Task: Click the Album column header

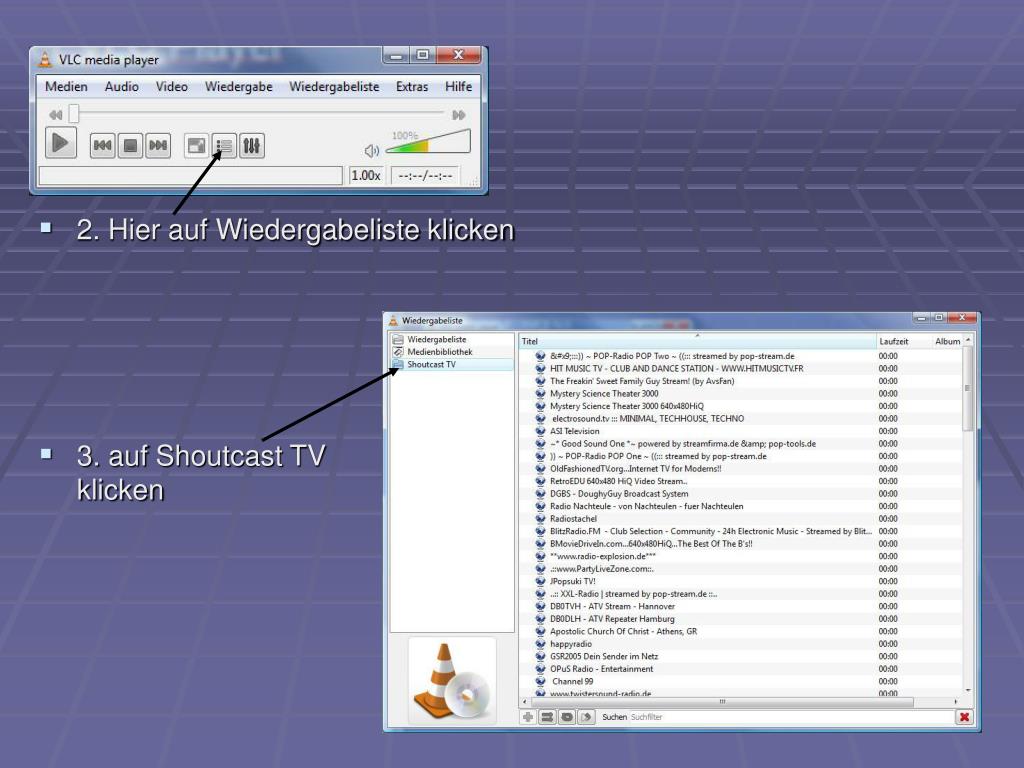Action: [x=948, y=341]
